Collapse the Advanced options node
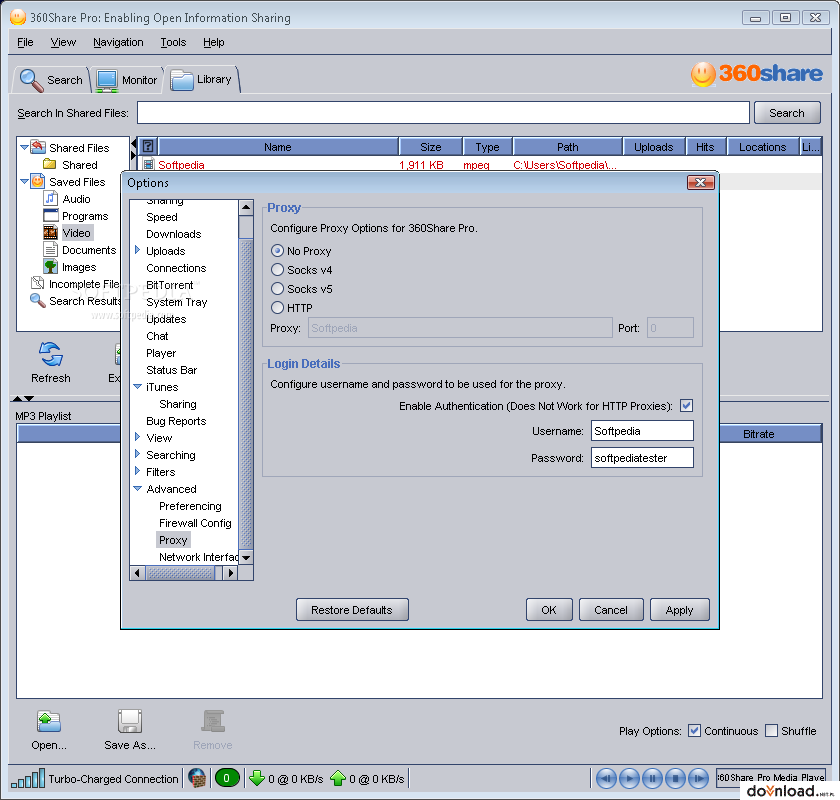840x800 pixels. click(x=137, y=489)
